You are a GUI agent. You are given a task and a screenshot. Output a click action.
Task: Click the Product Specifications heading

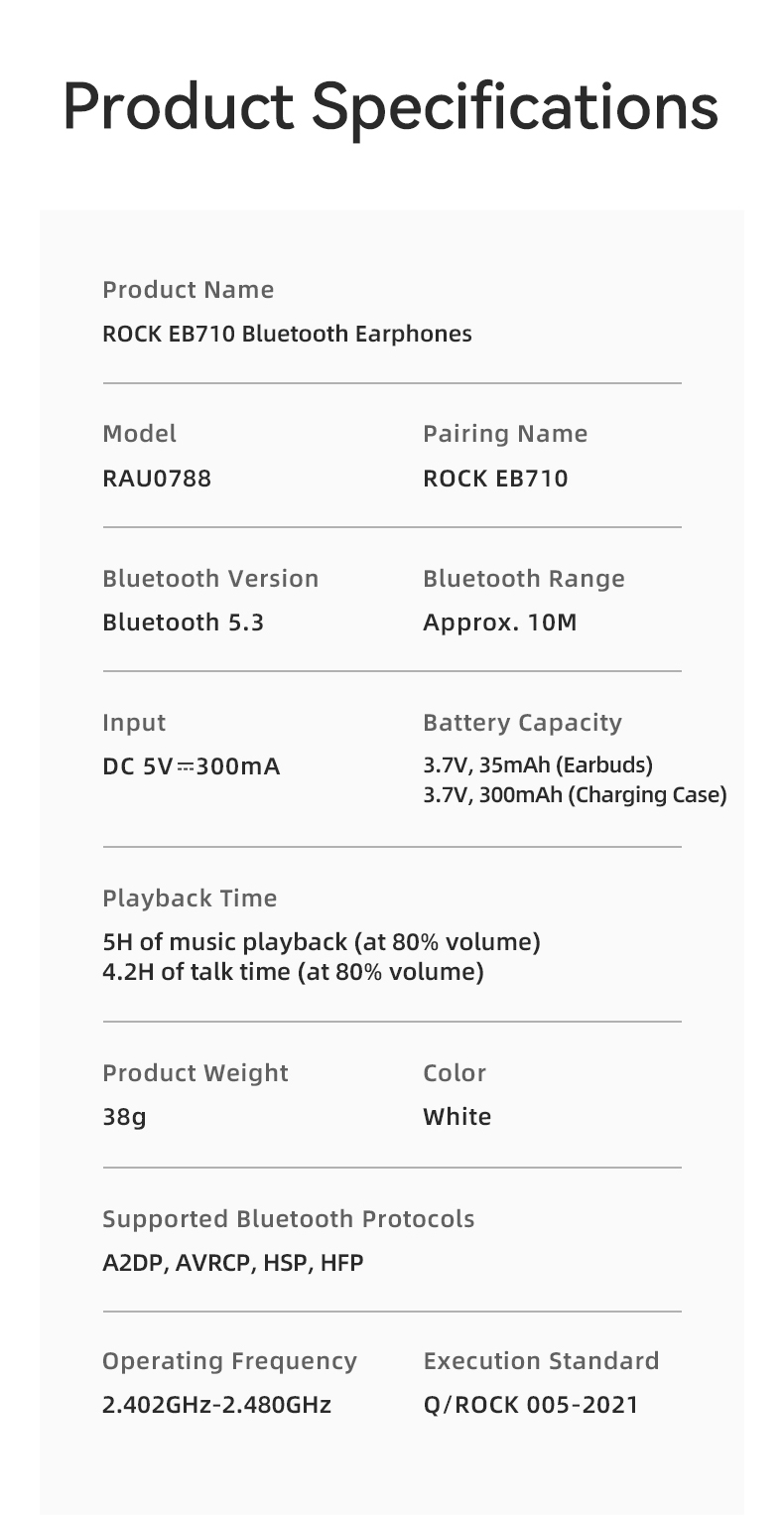pos(390,108)
